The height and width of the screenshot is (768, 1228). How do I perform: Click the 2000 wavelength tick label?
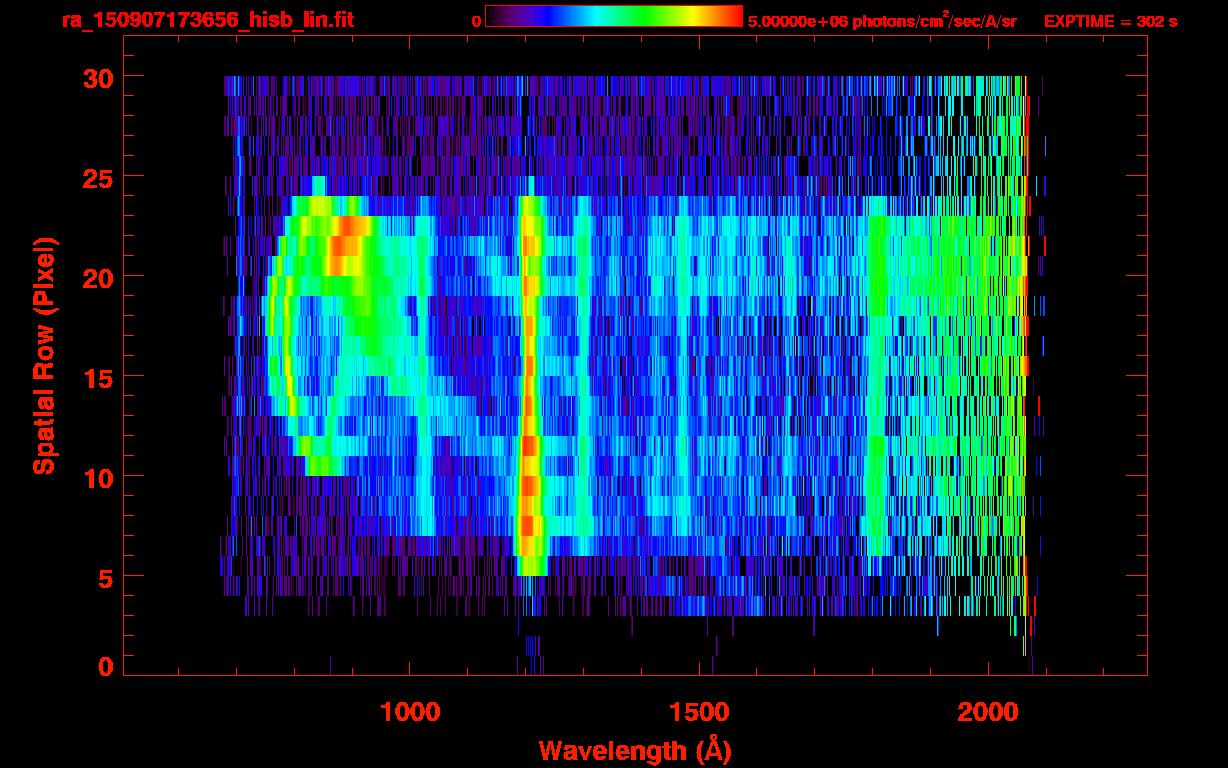[988, 712]
